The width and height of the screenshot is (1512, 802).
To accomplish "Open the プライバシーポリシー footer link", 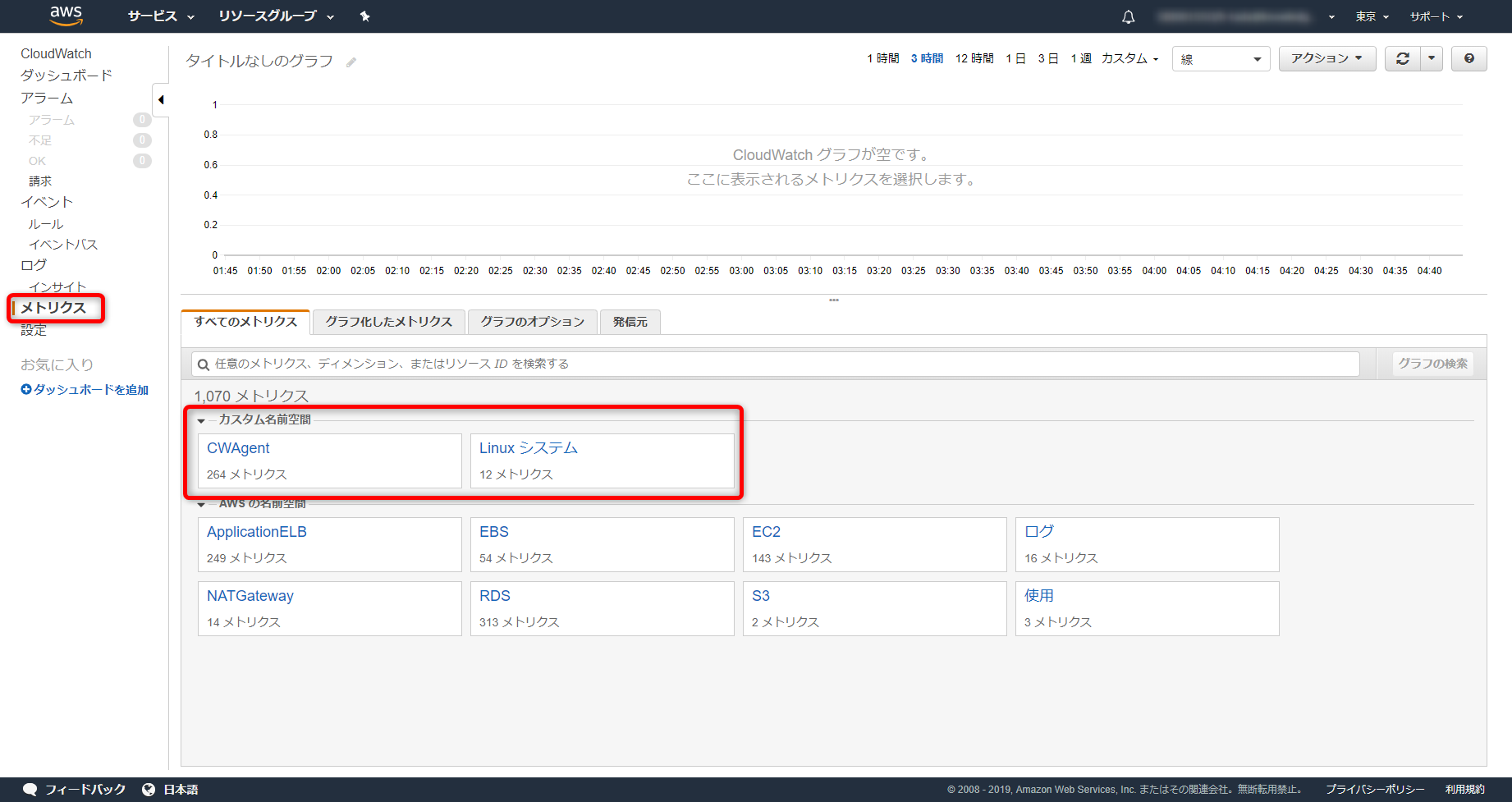I will [1375, 790].
